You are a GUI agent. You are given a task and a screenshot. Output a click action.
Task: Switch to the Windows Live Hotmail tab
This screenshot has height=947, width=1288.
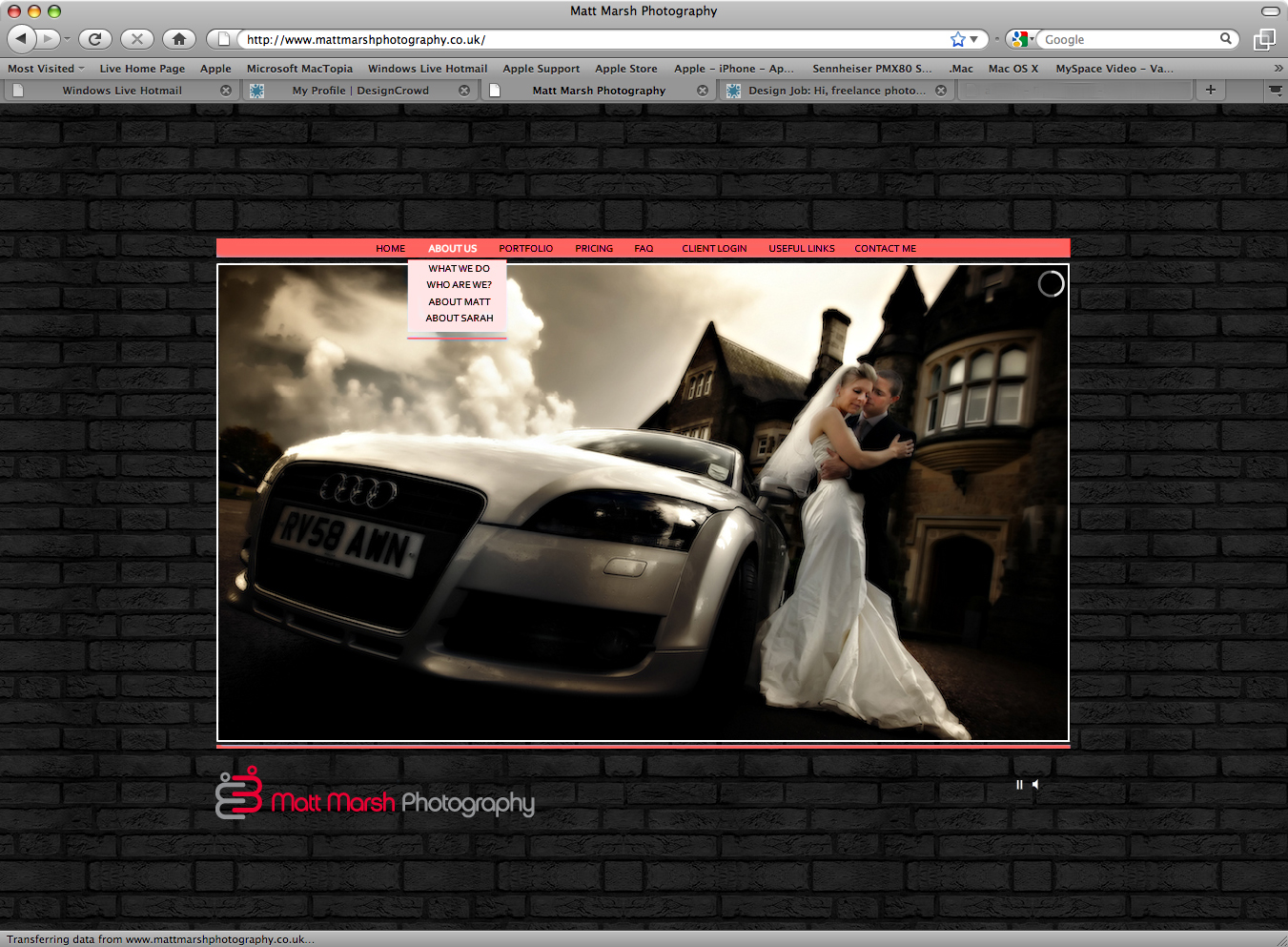122,90
